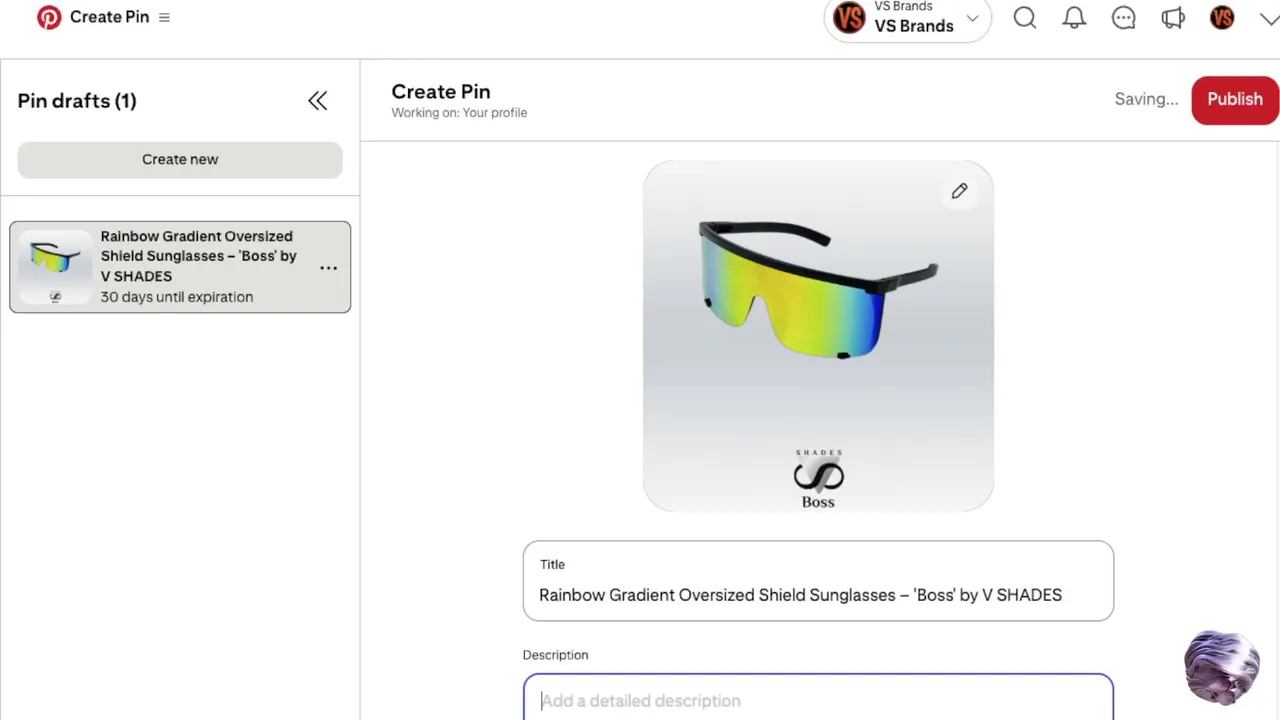
Task: Click the Pinterest logo
Action: coord(48,18)
